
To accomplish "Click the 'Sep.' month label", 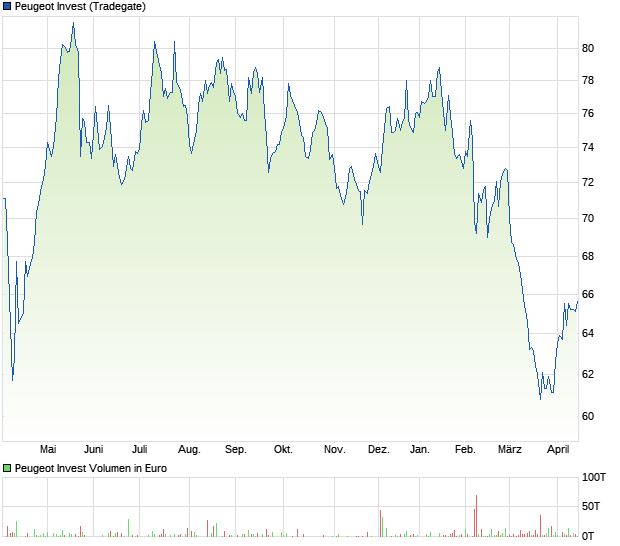I will point(236,450).
